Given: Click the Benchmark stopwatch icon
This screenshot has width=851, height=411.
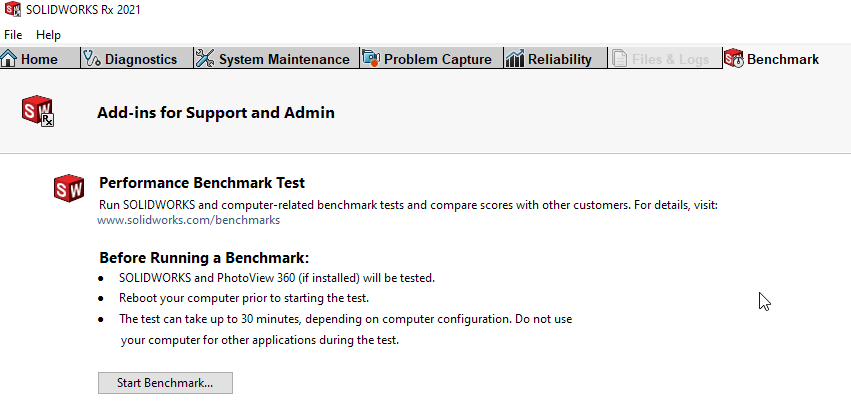Looking at the screenshot, I should [734, 59].
